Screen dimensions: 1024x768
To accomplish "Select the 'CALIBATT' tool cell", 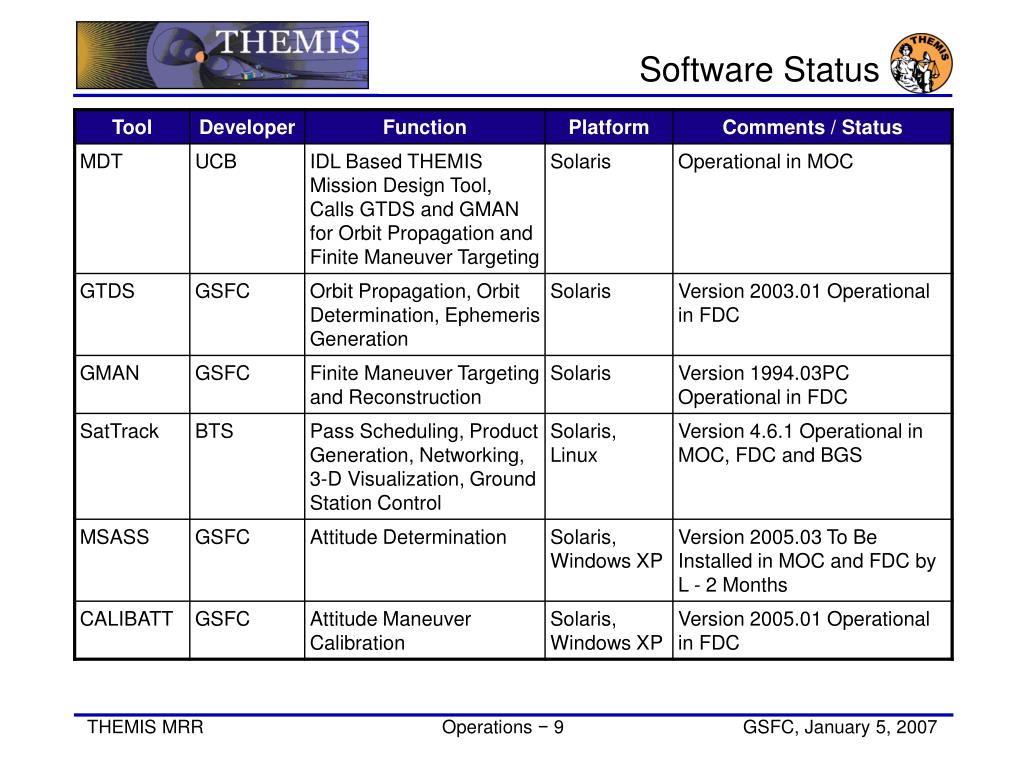I will (133, 630).
